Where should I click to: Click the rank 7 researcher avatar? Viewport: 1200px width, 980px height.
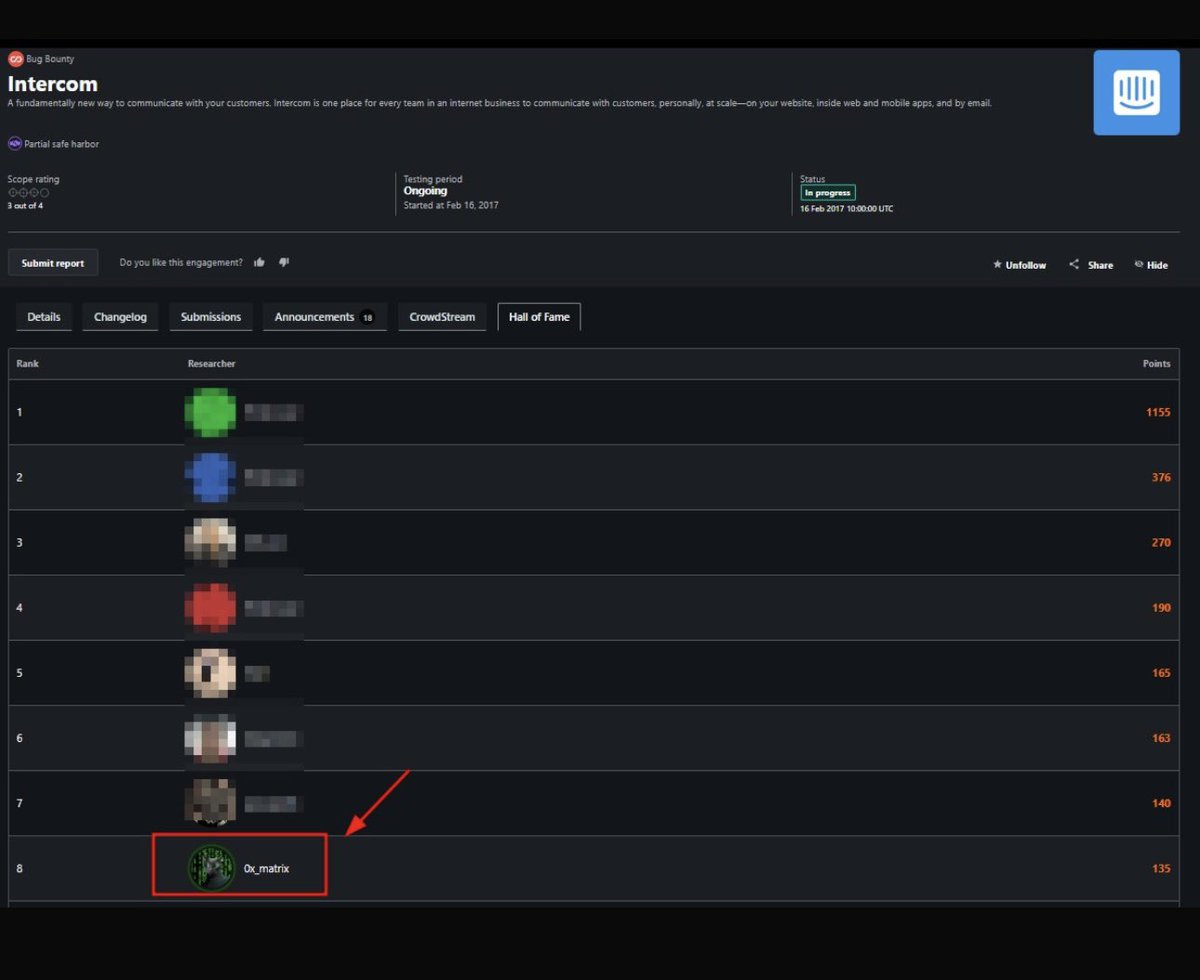[x=210, y=802]
